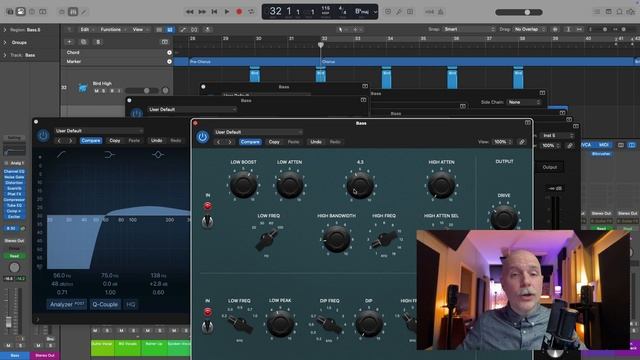Click Compare in the Vintage EQ plugin
This screenshot has height=360, width=640.
(x=250, y=142)
